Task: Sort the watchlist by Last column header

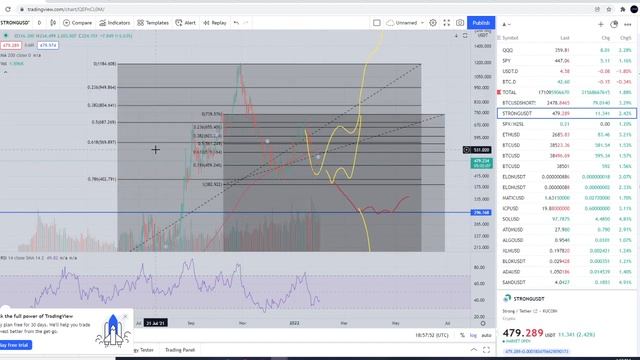Action: [x=565, y=38]
